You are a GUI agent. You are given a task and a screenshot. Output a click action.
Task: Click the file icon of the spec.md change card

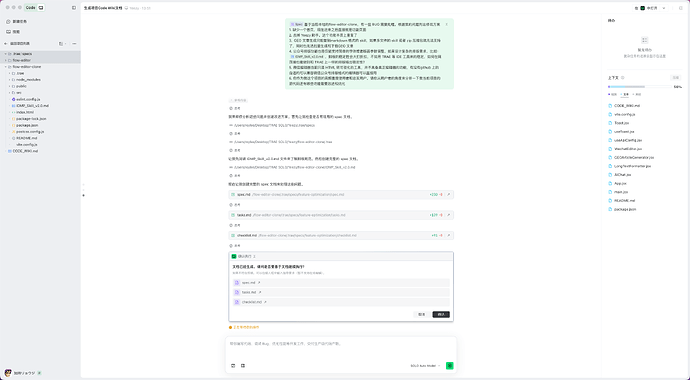point(233,194)
